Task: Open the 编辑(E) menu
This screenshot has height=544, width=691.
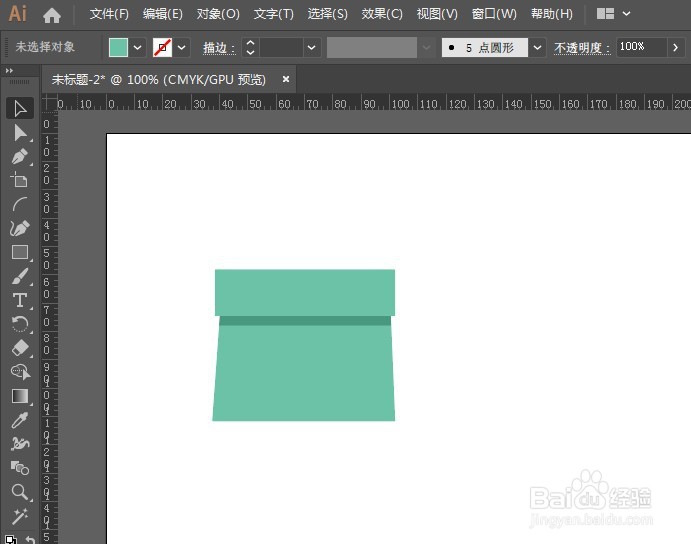Action: [x=163, y=14]
